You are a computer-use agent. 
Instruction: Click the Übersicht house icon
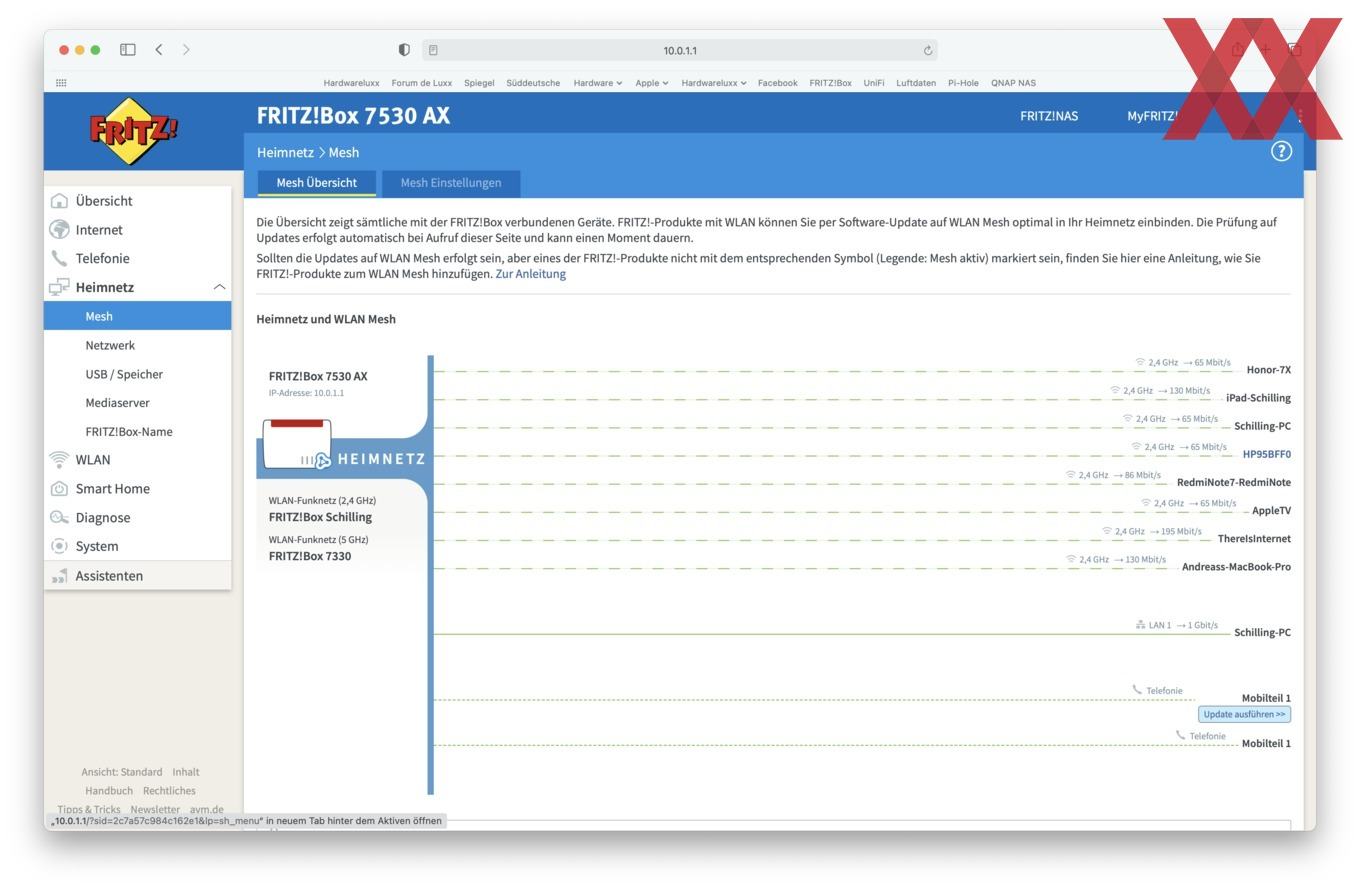pos(59,201)
